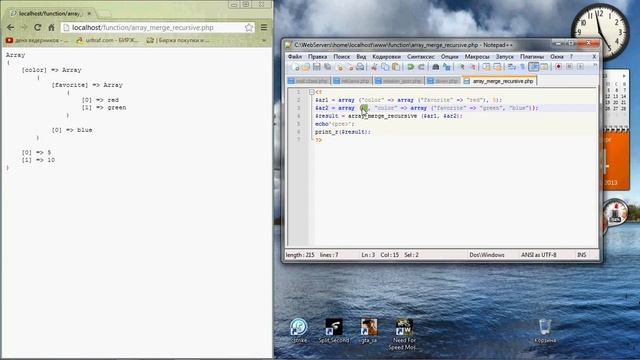The image size is (640, 360).
Task: Open the Правка menu
Action: click(318, 57)
